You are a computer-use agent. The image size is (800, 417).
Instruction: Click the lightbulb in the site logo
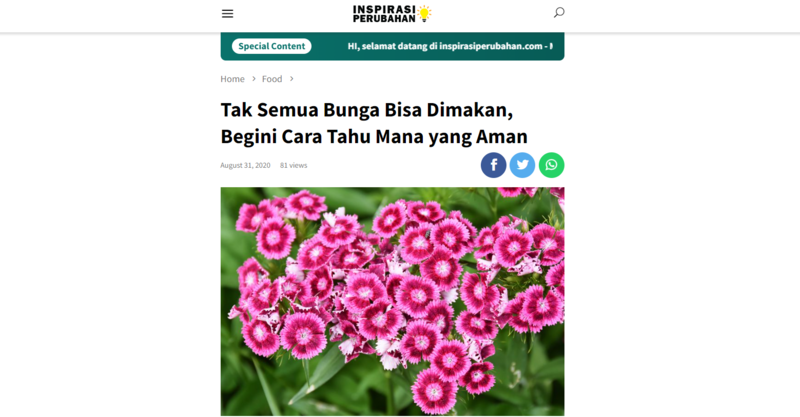(424, 13)
